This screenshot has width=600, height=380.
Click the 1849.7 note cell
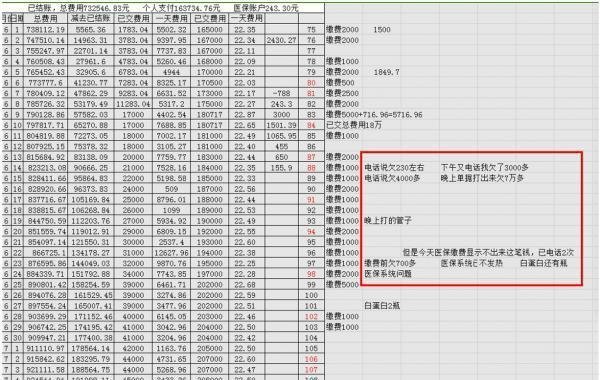pos(386,72)
